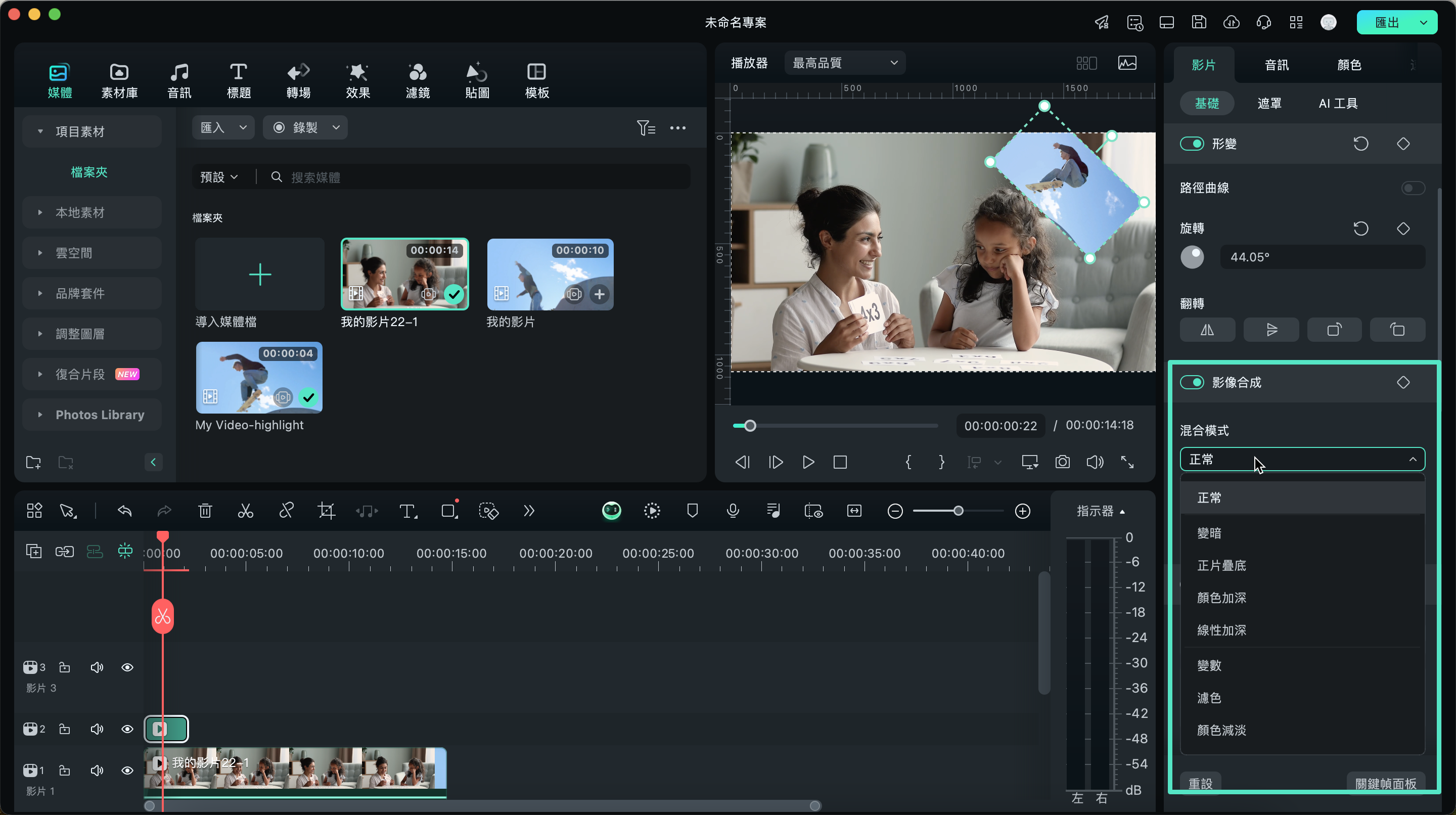This screenshot has height=815, width=1456.
Task: Click the cloud upload icon in title bar
Action: click(x=1232, y=22)
